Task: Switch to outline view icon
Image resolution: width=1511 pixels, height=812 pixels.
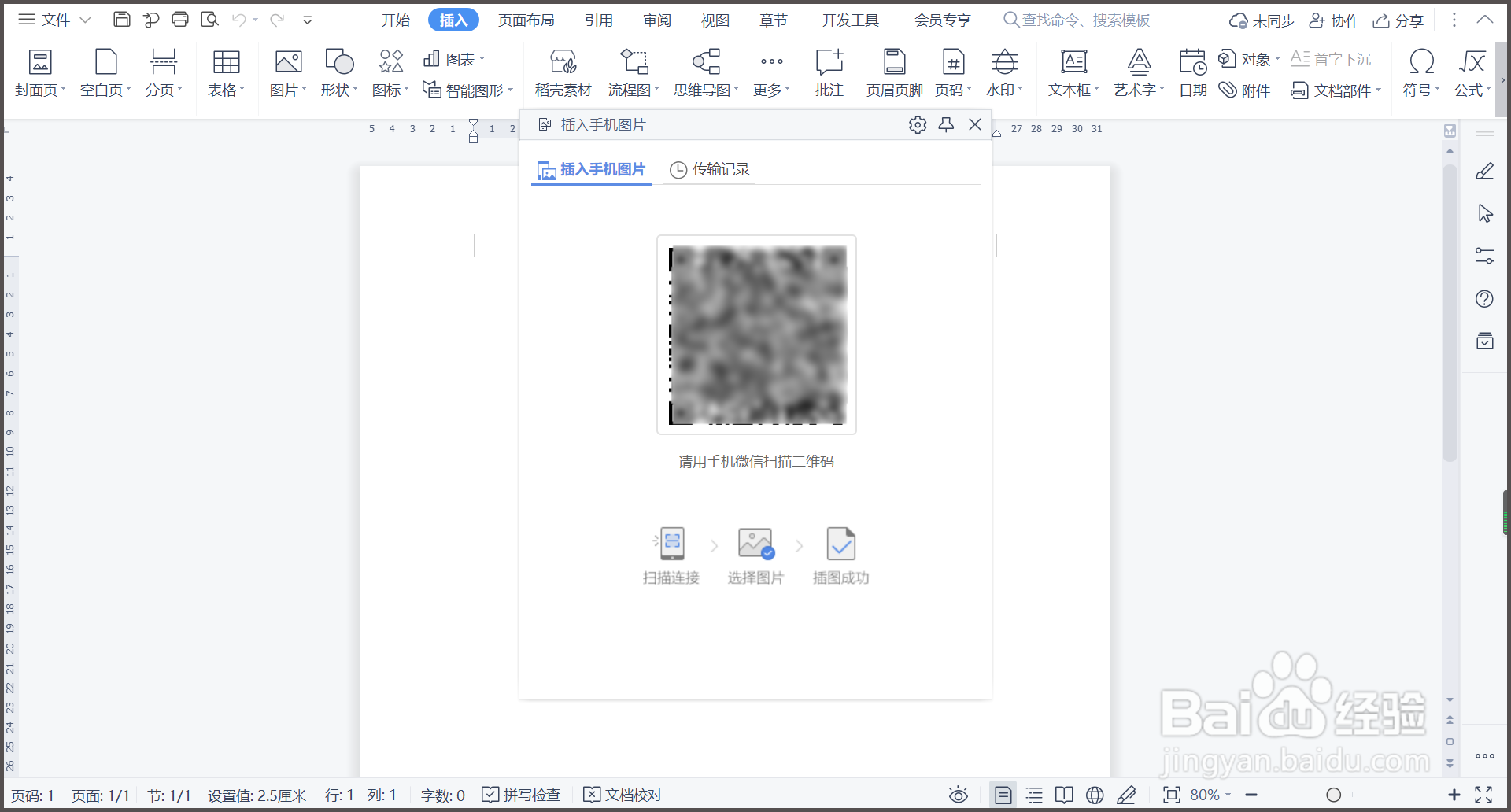Action: 1034,795
